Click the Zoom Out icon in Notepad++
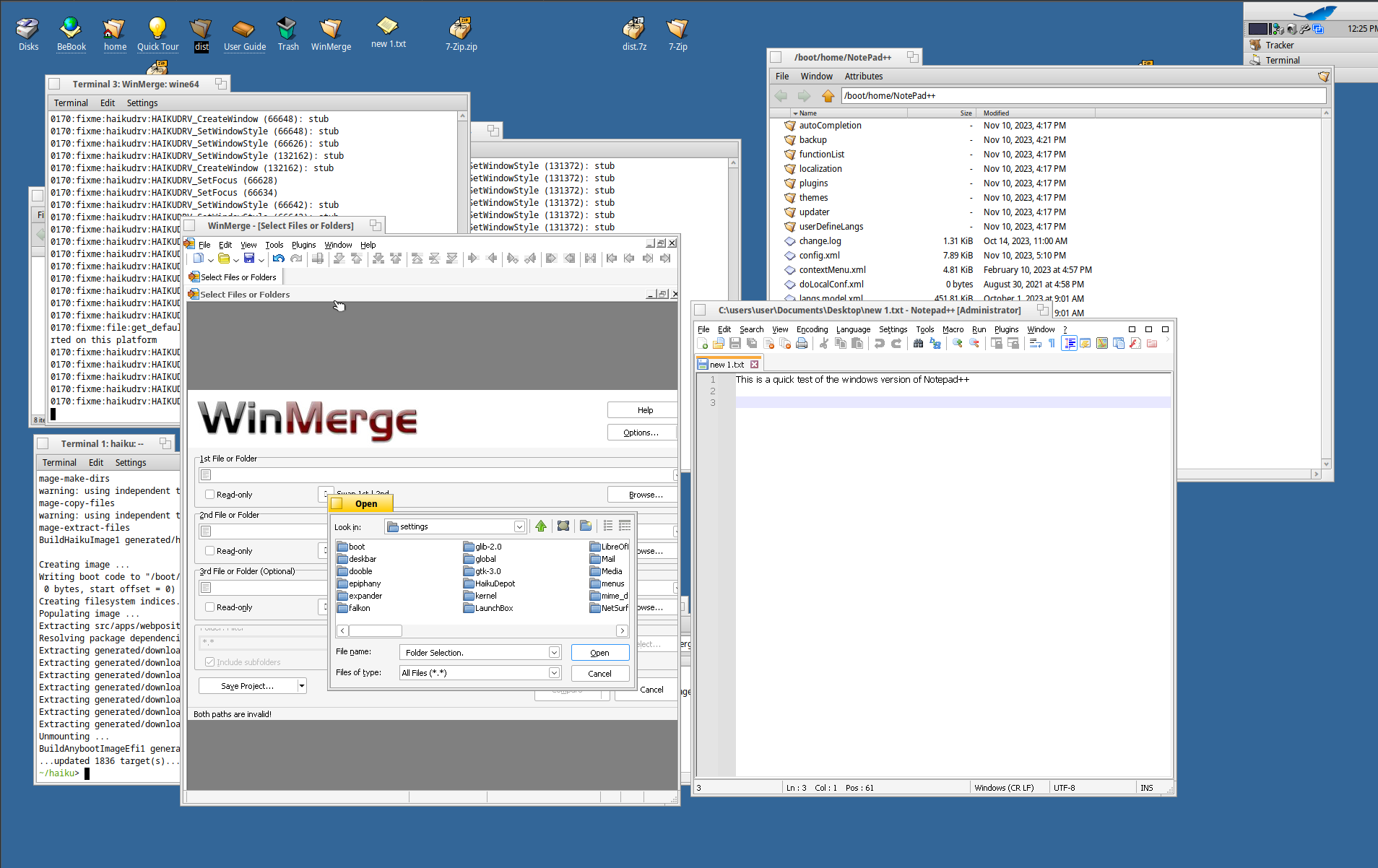The height and width of the screenshot is (868, 1378). [974, 344]
